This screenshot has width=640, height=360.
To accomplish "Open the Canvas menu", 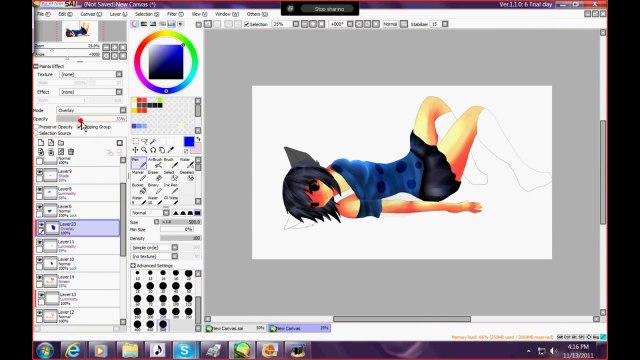I will (x=91, y=14).
